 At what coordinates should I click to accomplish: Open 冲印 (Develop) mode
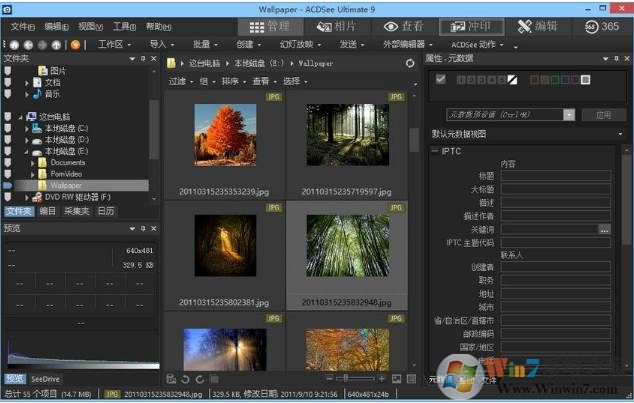(x=471, y=26)
